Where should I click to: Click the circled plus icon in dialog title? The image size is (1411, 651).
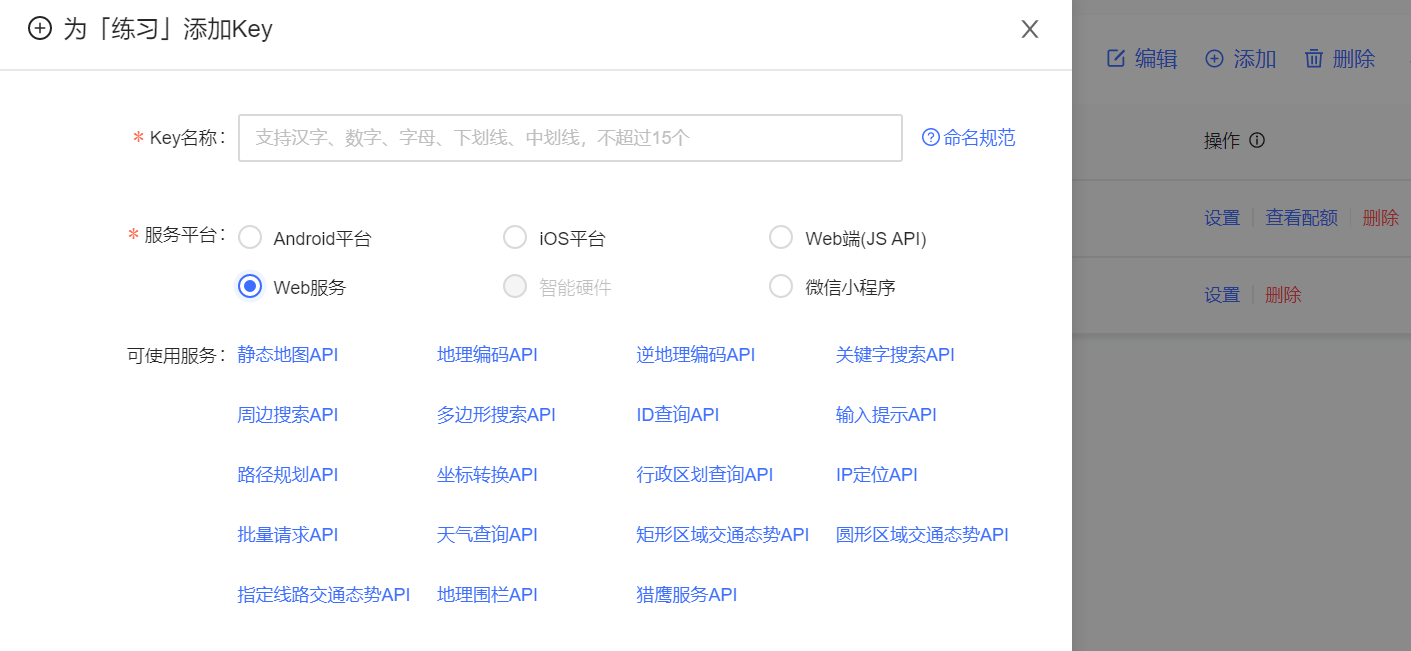(40, 29)
